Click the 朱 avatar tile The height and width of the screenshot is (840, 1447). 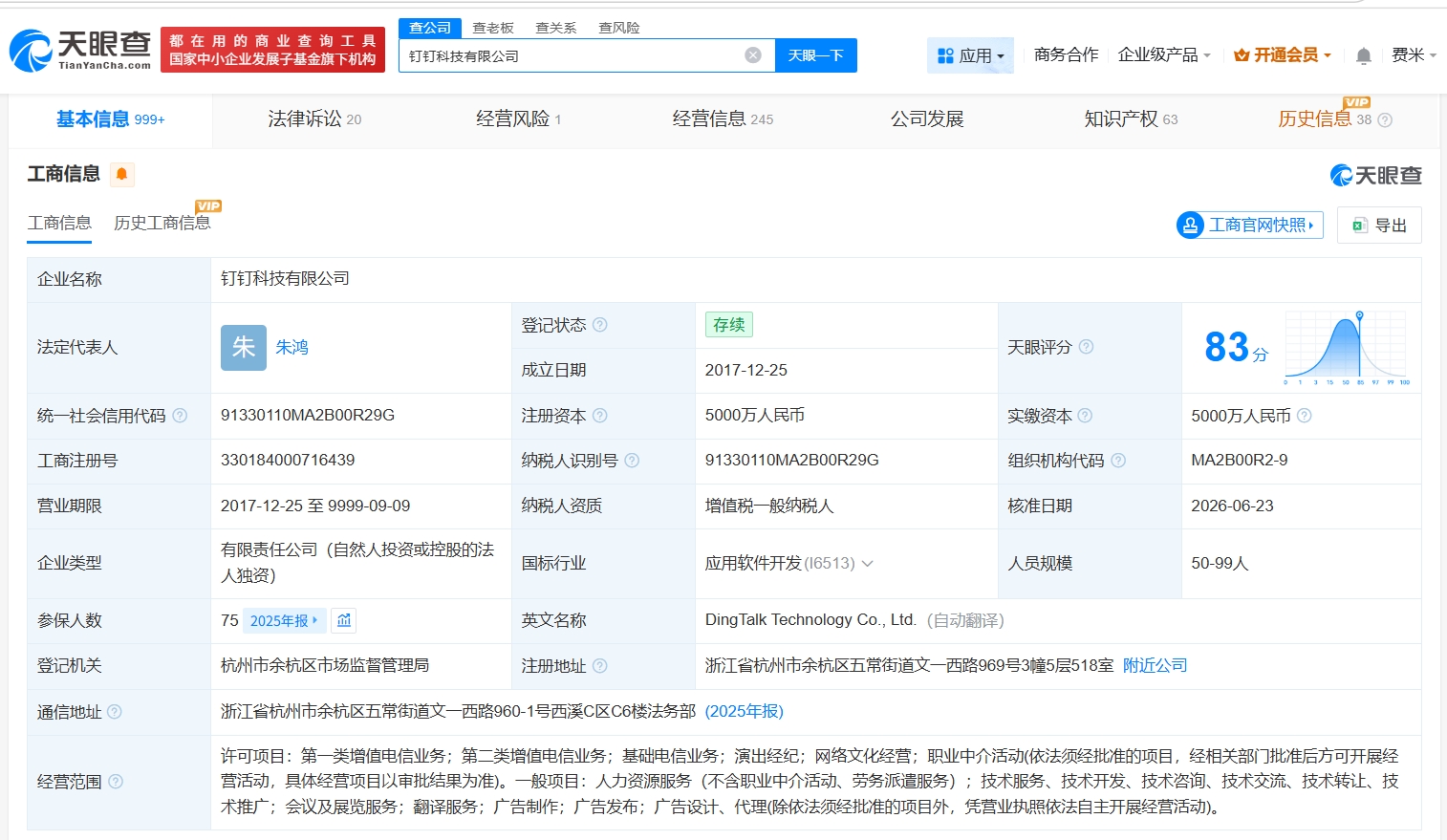[x=244, y=347]
